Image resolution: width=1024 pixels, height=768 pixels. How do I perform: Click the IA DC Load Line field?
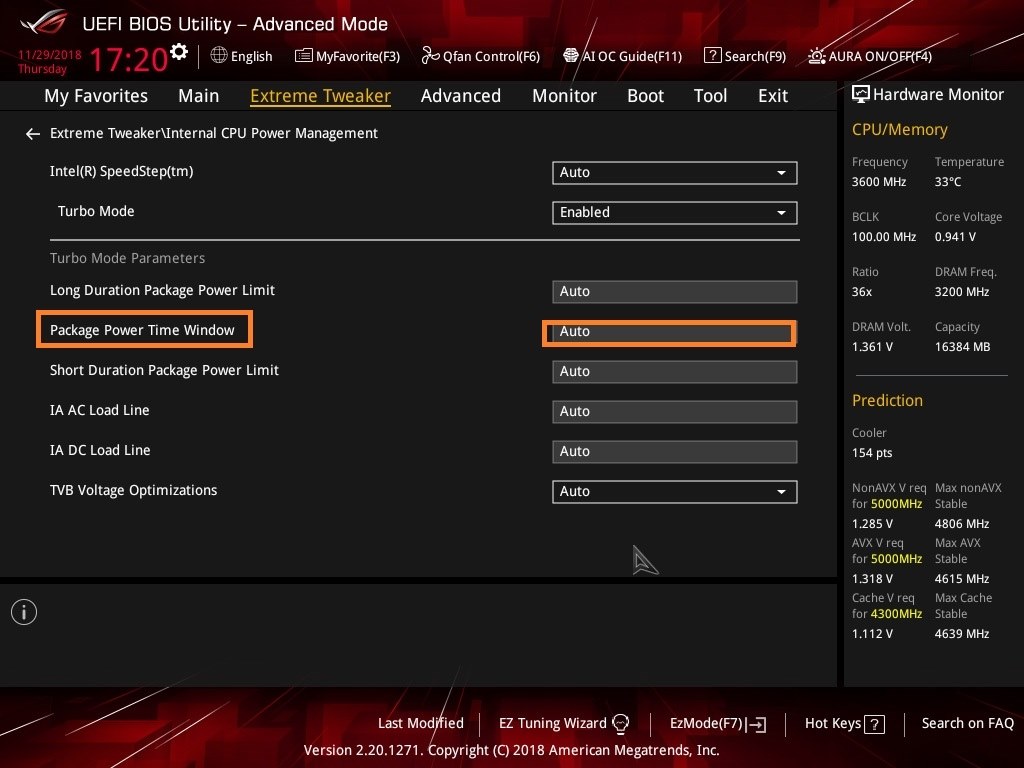[x=675, y=451]
